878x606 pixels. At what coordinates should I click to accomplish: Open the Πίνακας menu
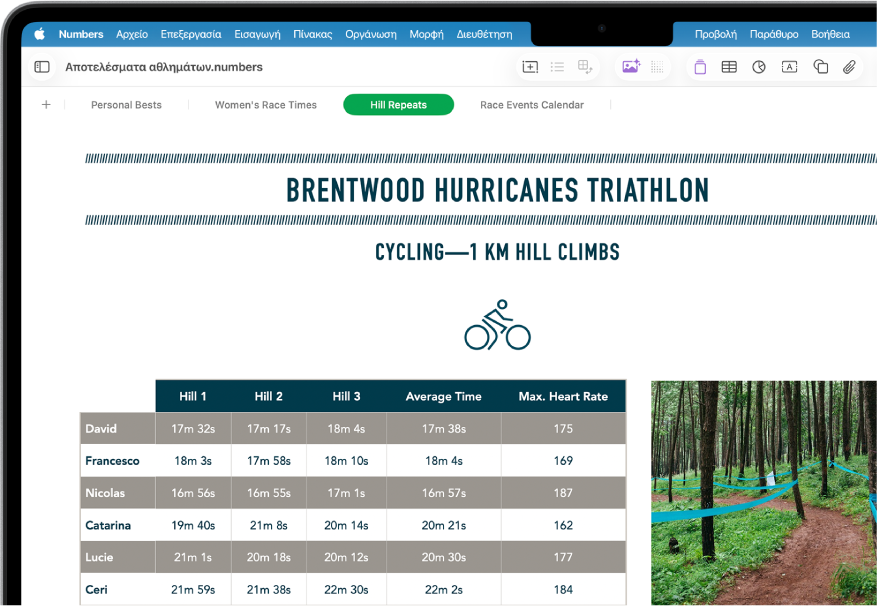[x=312, y=34]
